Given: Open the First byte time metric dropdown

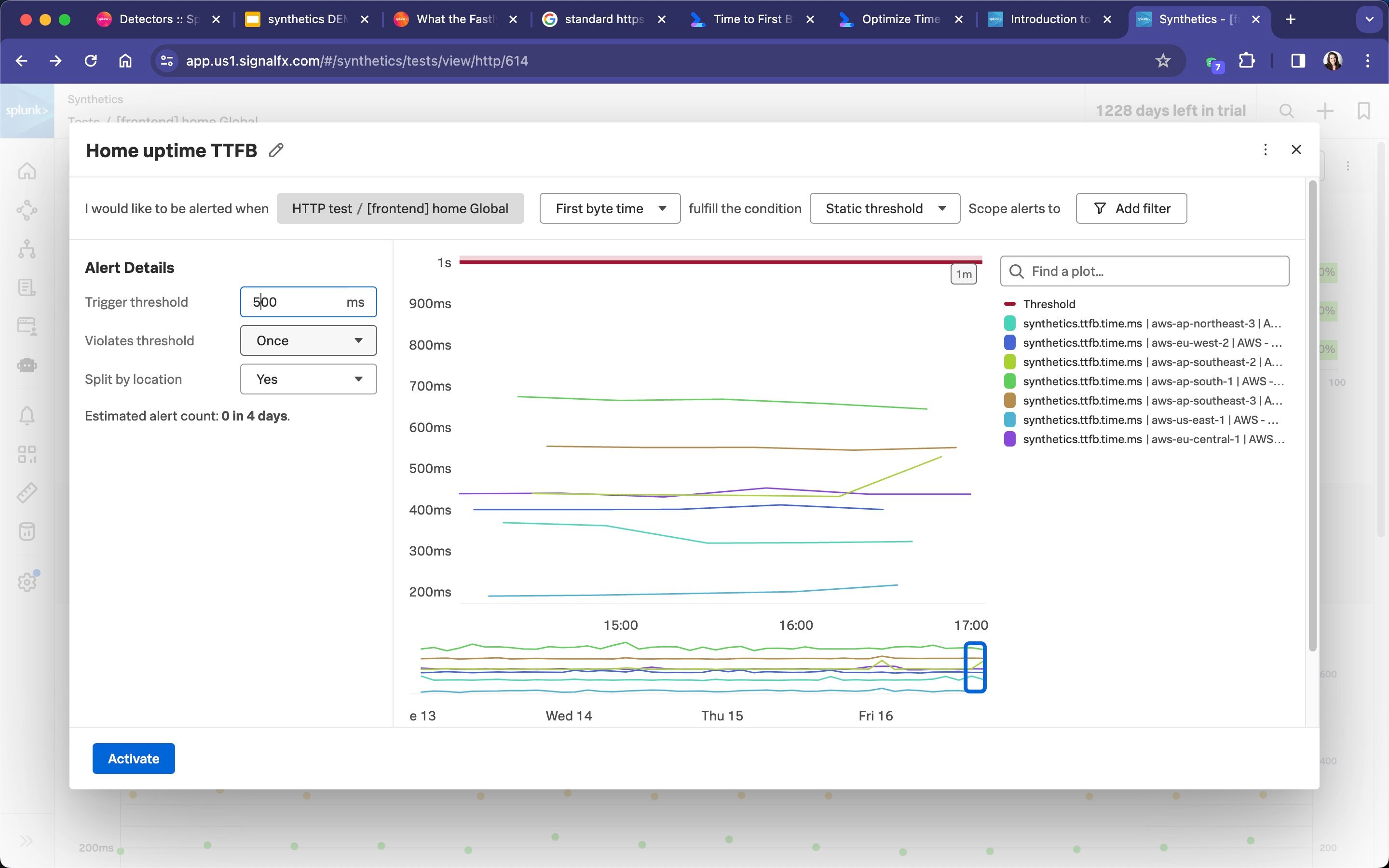Looking at the screenshot, I should tap(610, 208).
